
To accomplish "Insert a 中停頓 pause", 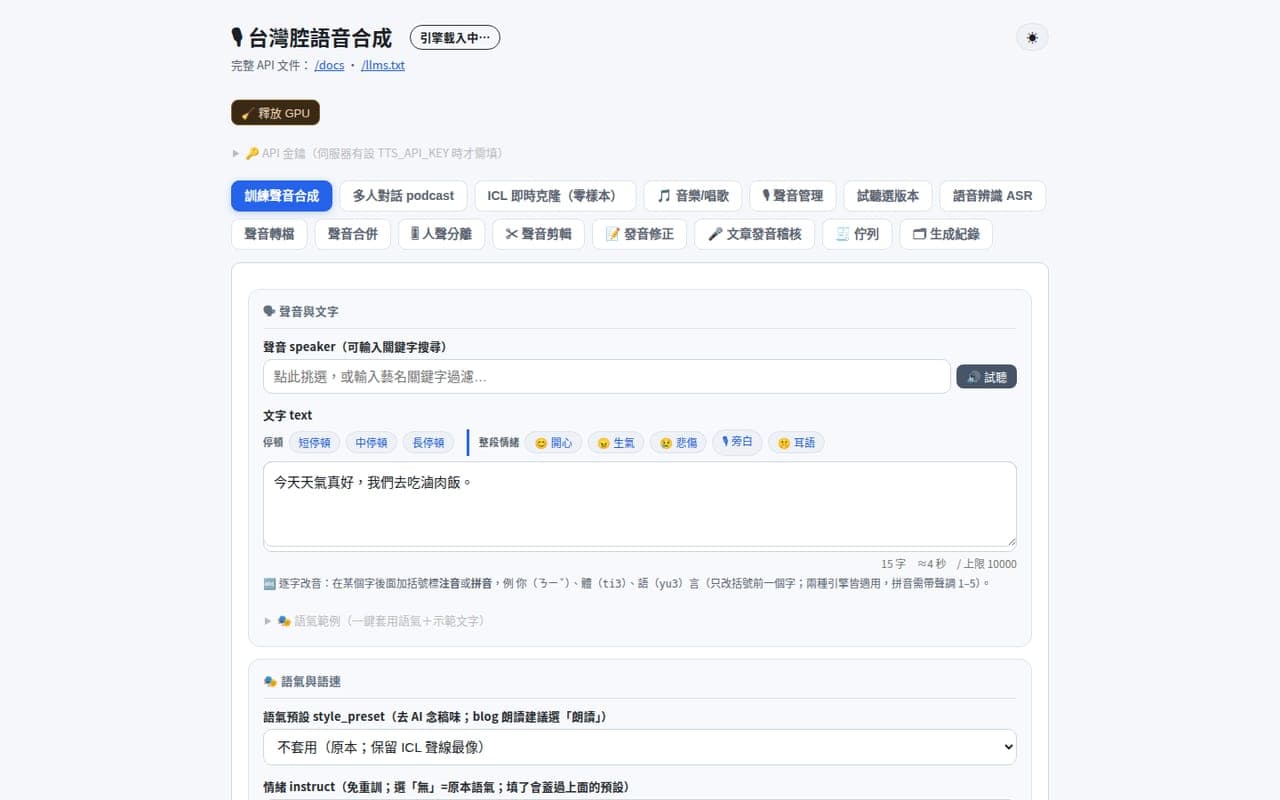I will click(x=371, y=442).
